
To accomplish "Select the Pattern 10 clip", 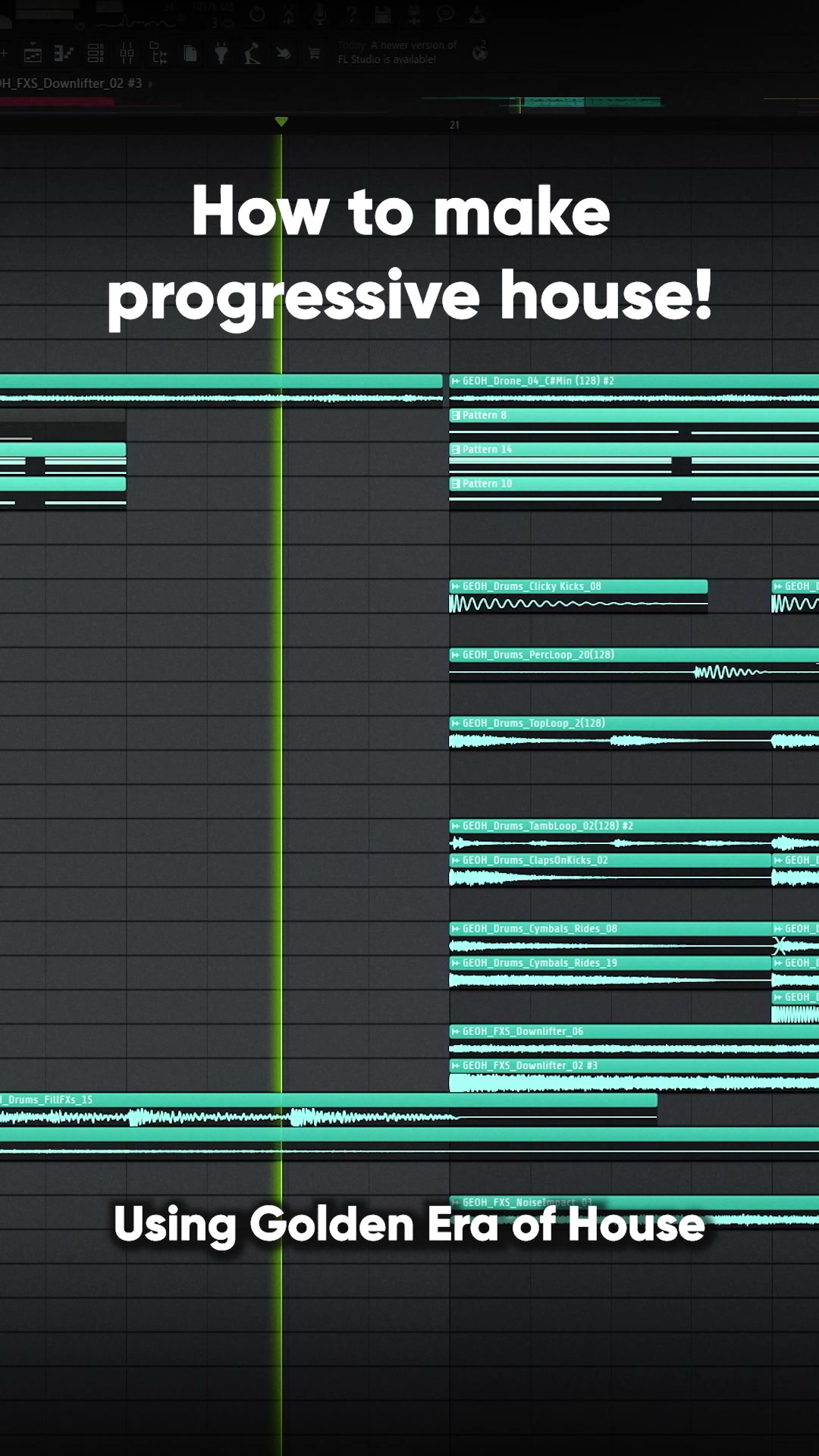I will click(634, 491).
